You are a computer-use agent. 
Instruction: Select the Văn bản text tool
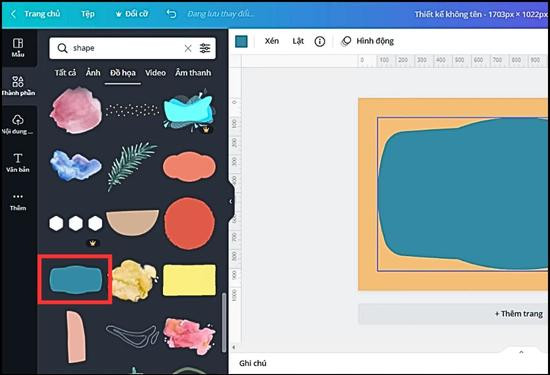click(x=18, y=162)
